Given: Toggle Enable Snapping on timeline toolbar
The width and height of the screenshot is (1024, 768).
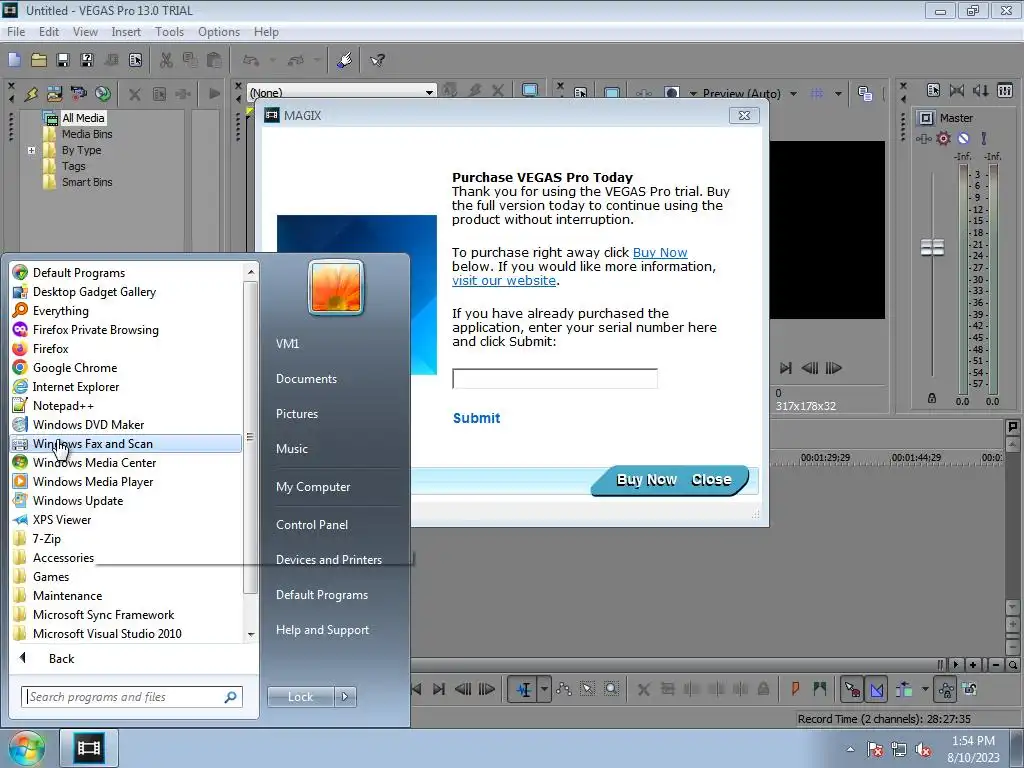Looking at the screenshot, I should tap(852, 689).
